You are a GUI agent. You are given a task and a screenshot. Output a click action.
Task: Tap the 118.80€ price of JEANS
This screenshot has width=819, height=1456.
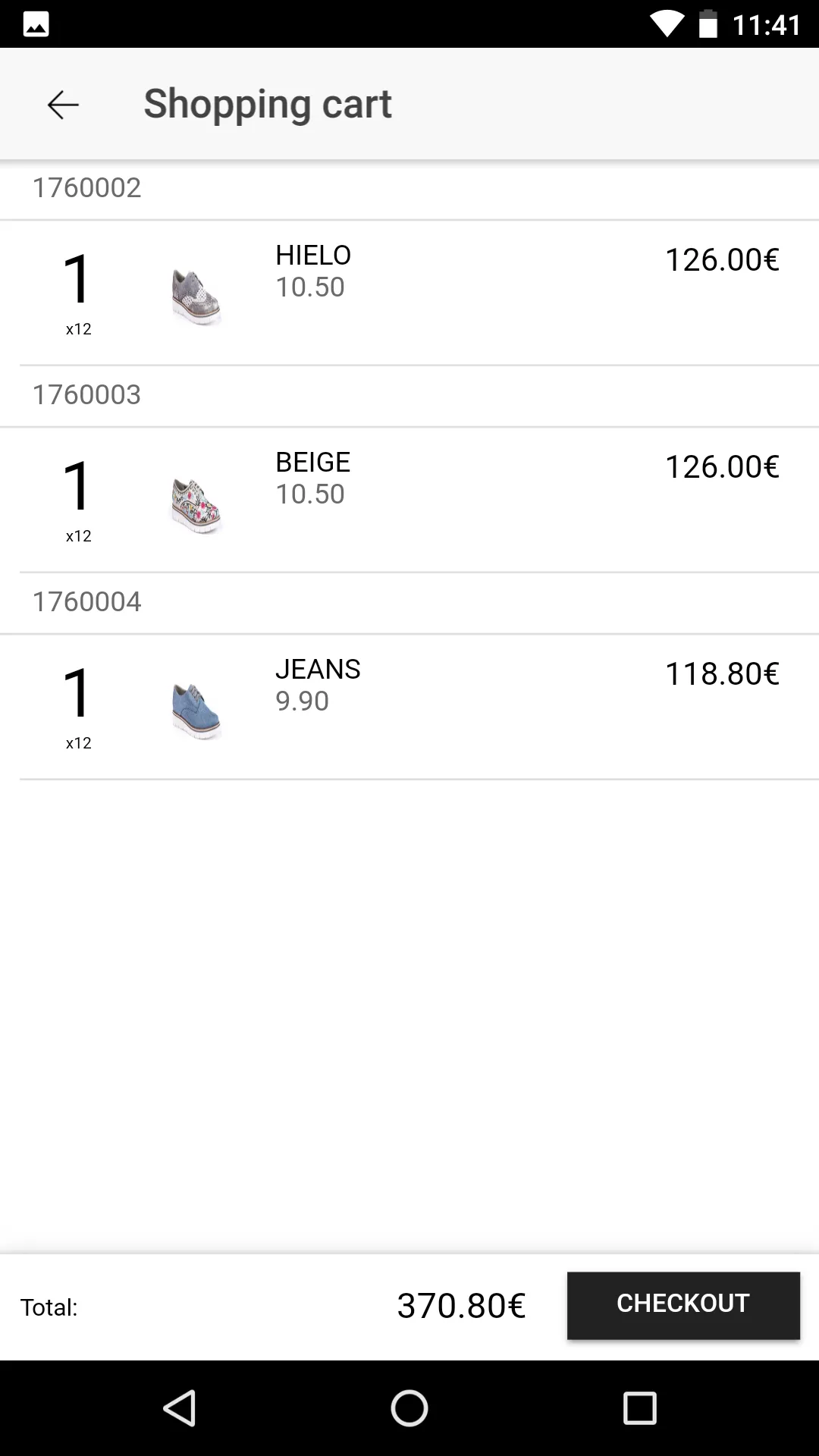pyautogui.click(x=722, y=674)
